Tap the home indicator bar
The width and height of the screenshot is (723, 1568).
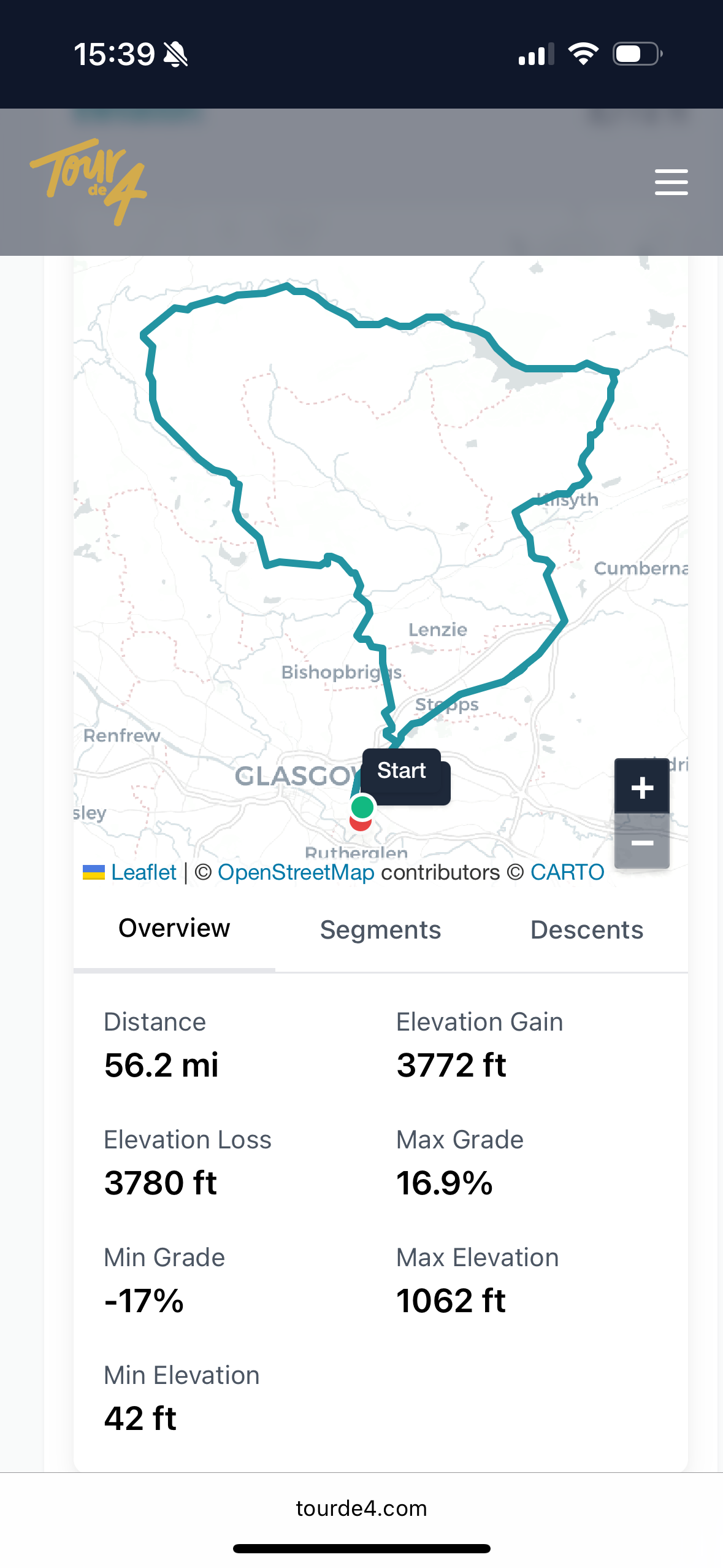click(x=361, y=1548)
